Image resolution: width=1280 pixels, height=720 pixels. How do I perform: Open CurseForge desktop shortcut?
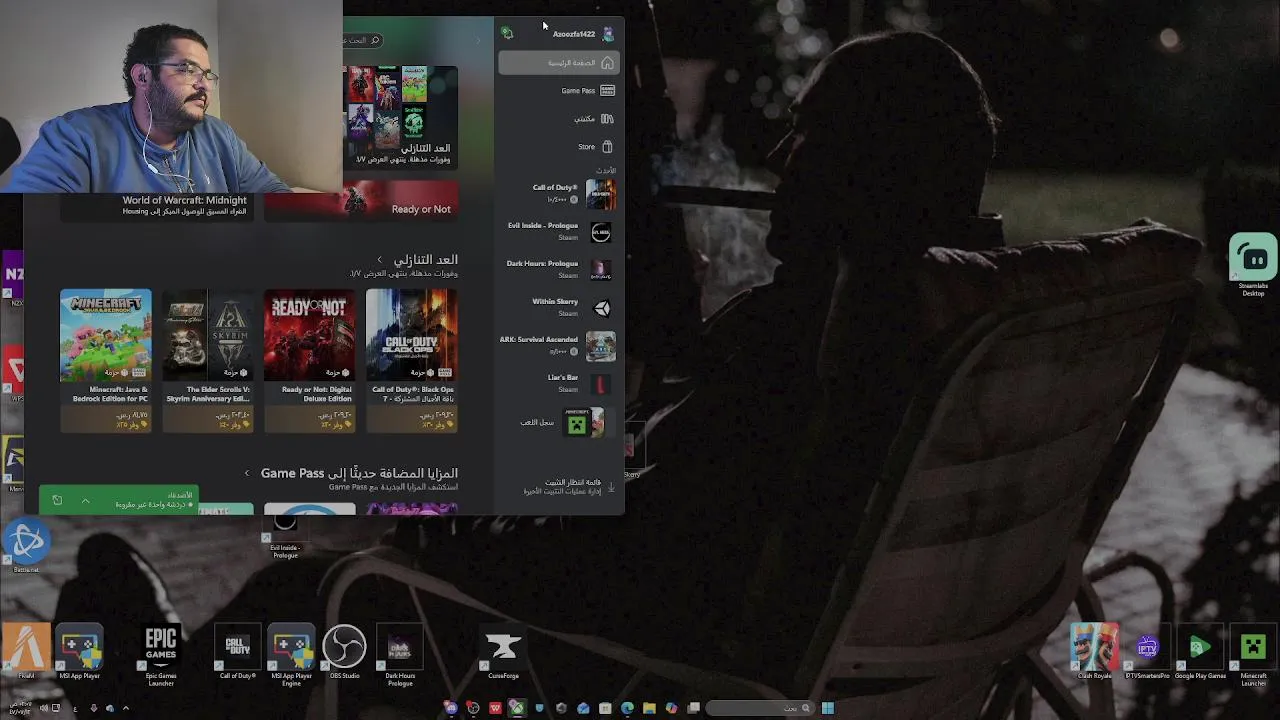point(503,652)
